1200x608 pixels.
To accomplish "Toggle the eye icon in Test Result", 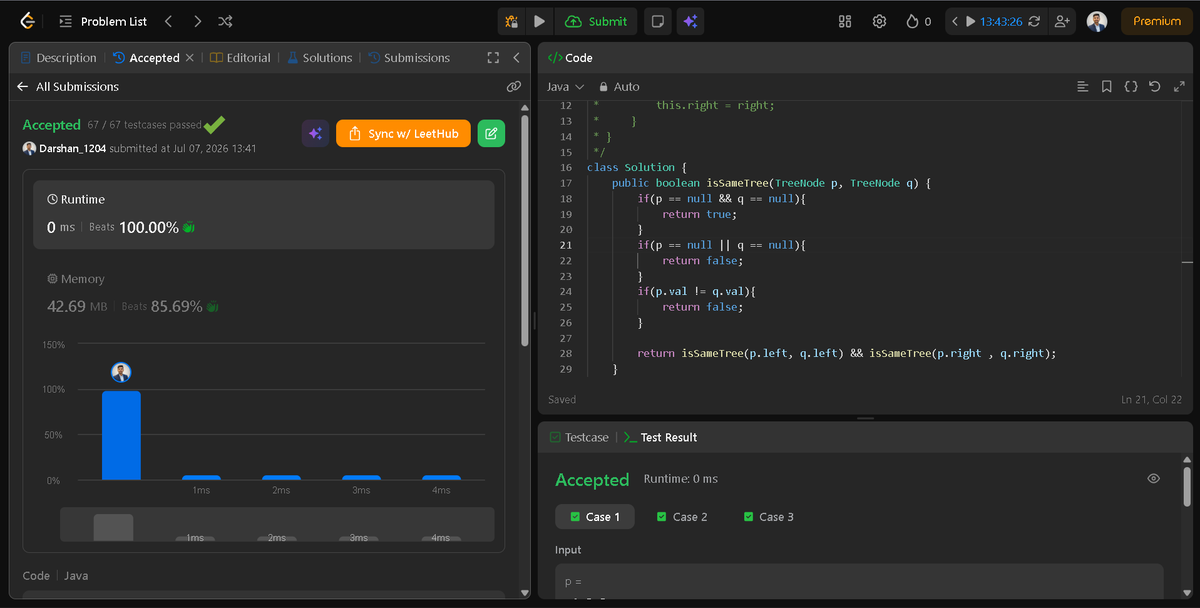I will click(x=1154, y=479).
